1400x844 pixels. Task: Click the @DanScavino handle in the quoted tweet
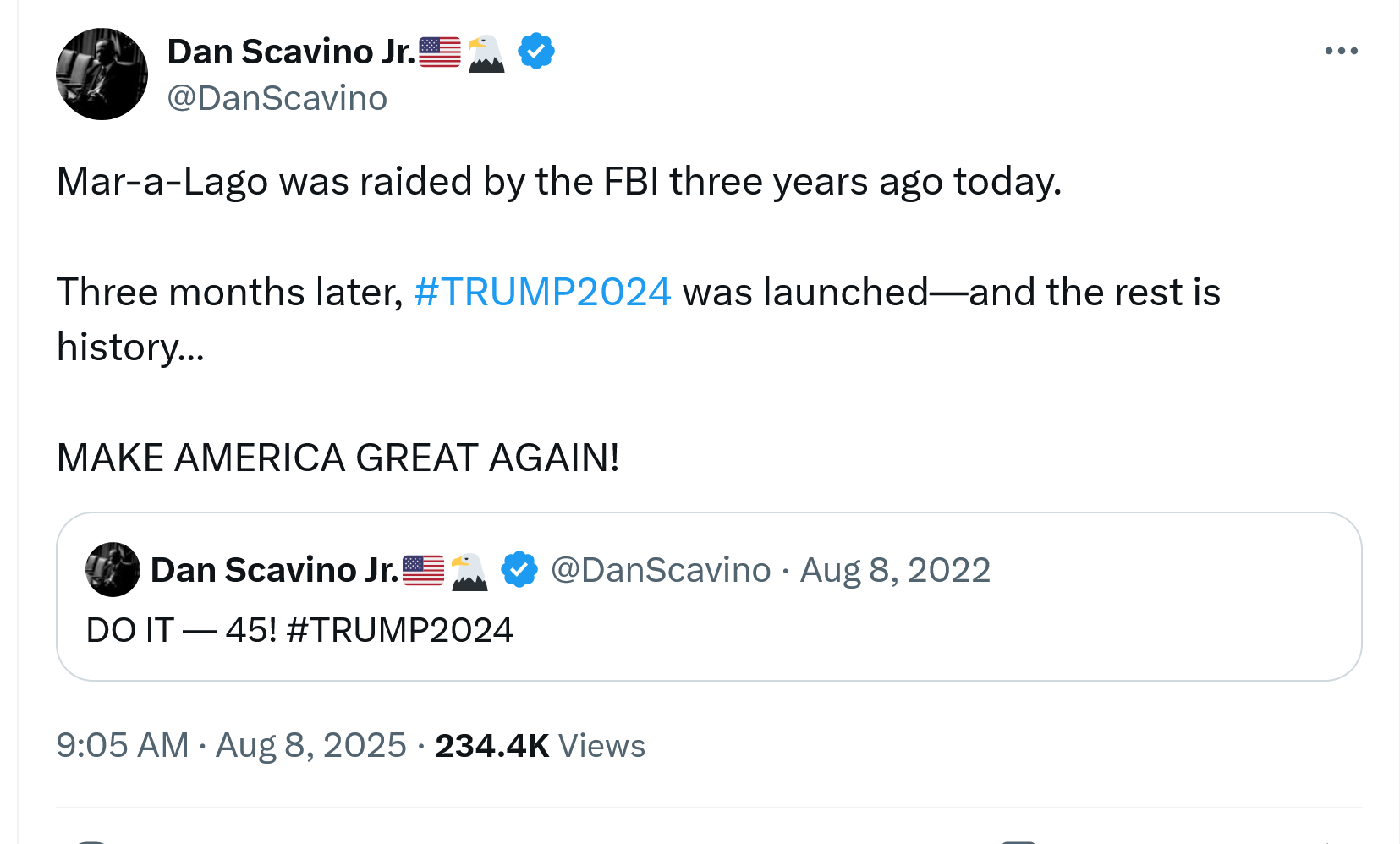(661, 571)
